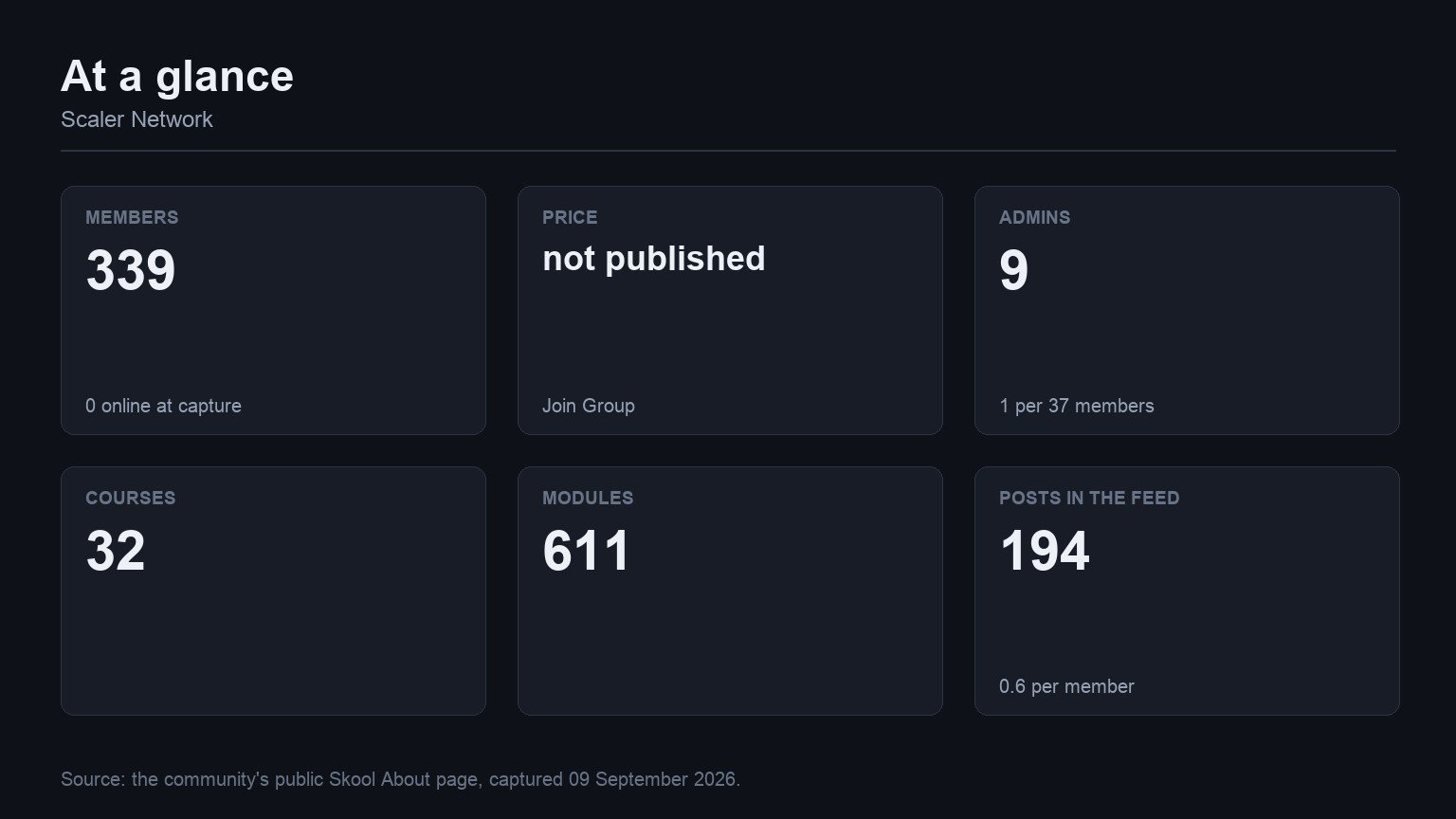
Task: Click the ADMINS card label
Action: pos(1035,217)
